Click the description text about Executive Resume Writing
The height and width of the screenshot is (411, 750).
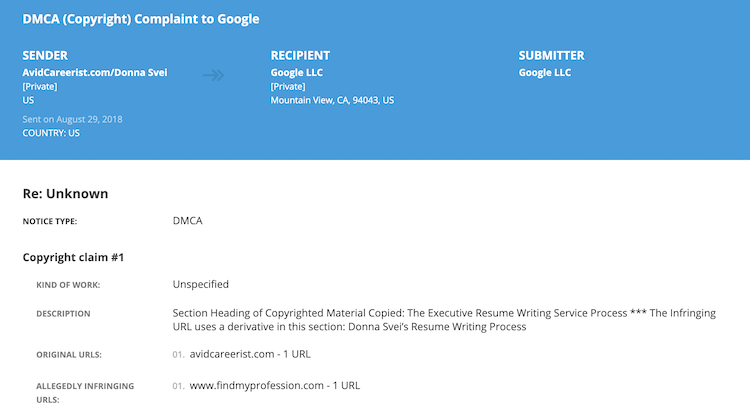pyautogui.click(x=444, y=320)
